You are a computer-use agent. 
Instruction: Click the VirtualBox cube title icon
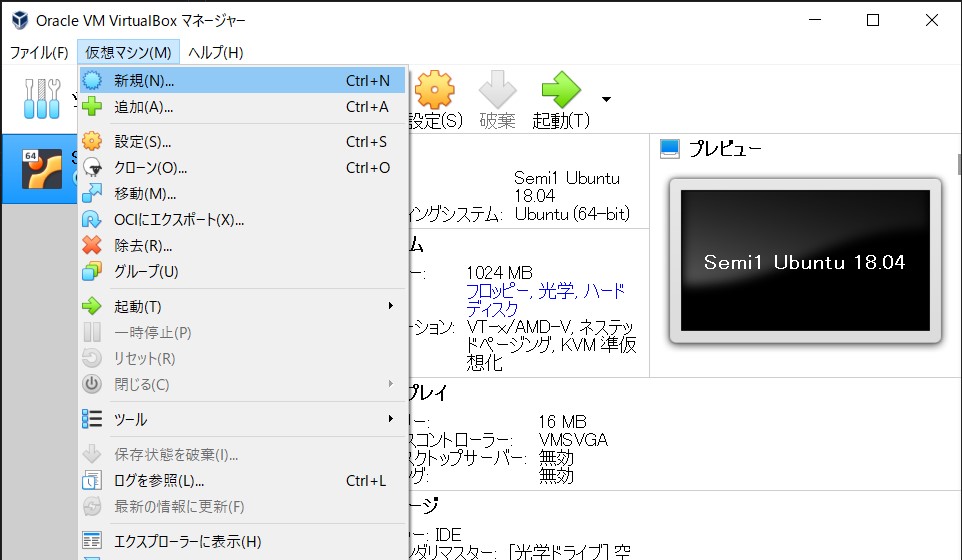20,20
